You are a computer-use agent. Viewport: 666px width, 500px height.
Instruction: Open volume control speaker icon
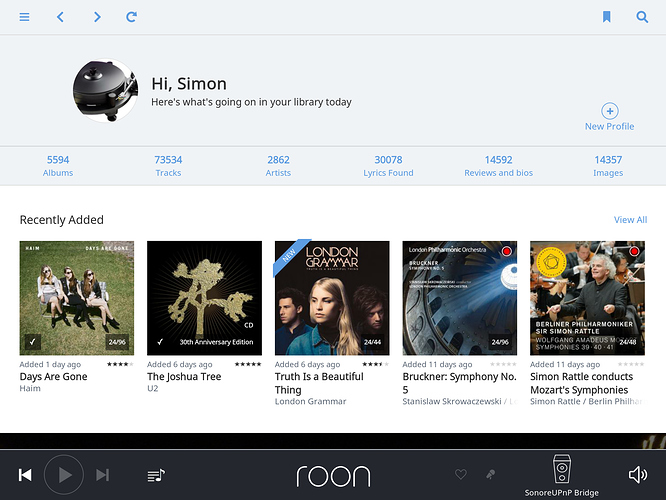click(638, 475)
